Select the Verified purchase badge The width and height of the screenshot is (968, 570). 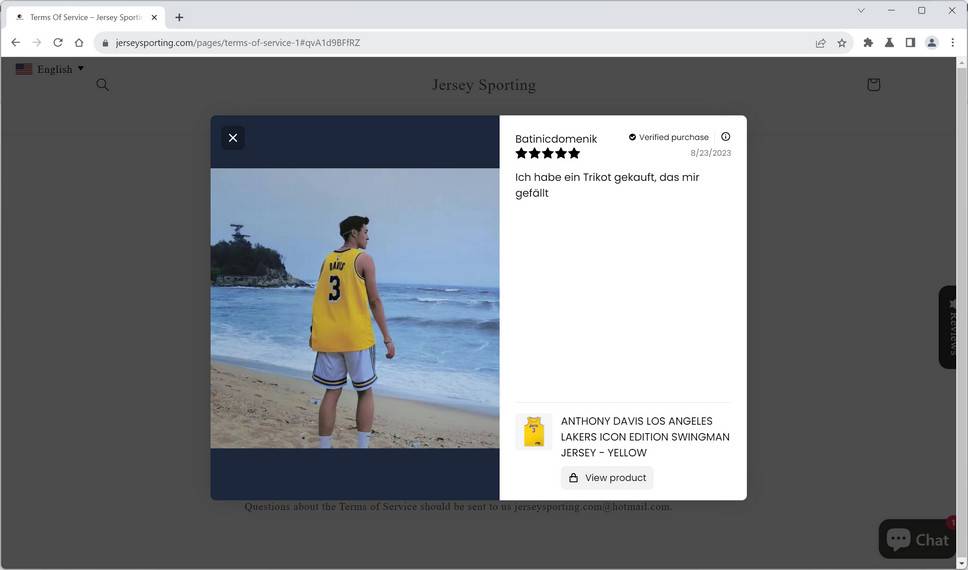pyautogui.click(x=669, y=137)
